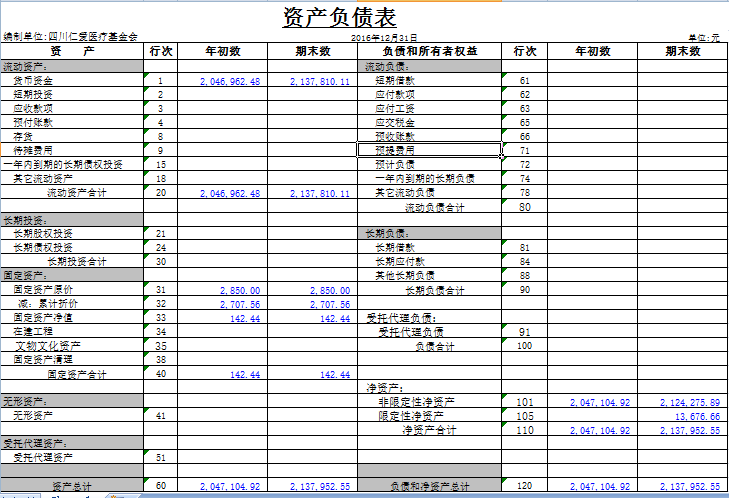Click the 负债和所有者权益 column header

[x=429, y=51]
